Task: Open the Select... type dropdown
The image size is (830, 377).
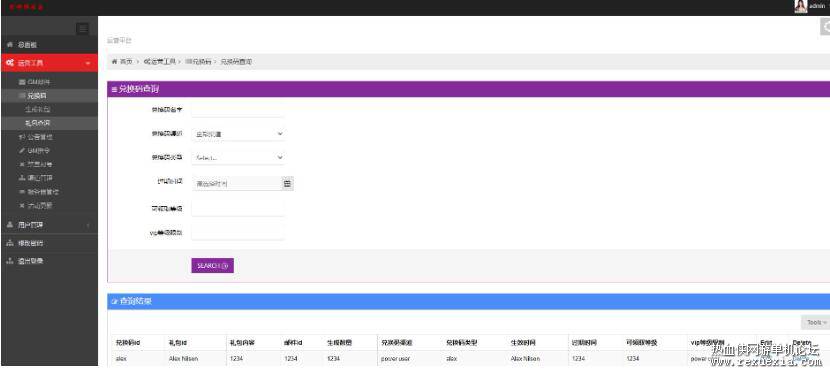Action: coord(238,157)
